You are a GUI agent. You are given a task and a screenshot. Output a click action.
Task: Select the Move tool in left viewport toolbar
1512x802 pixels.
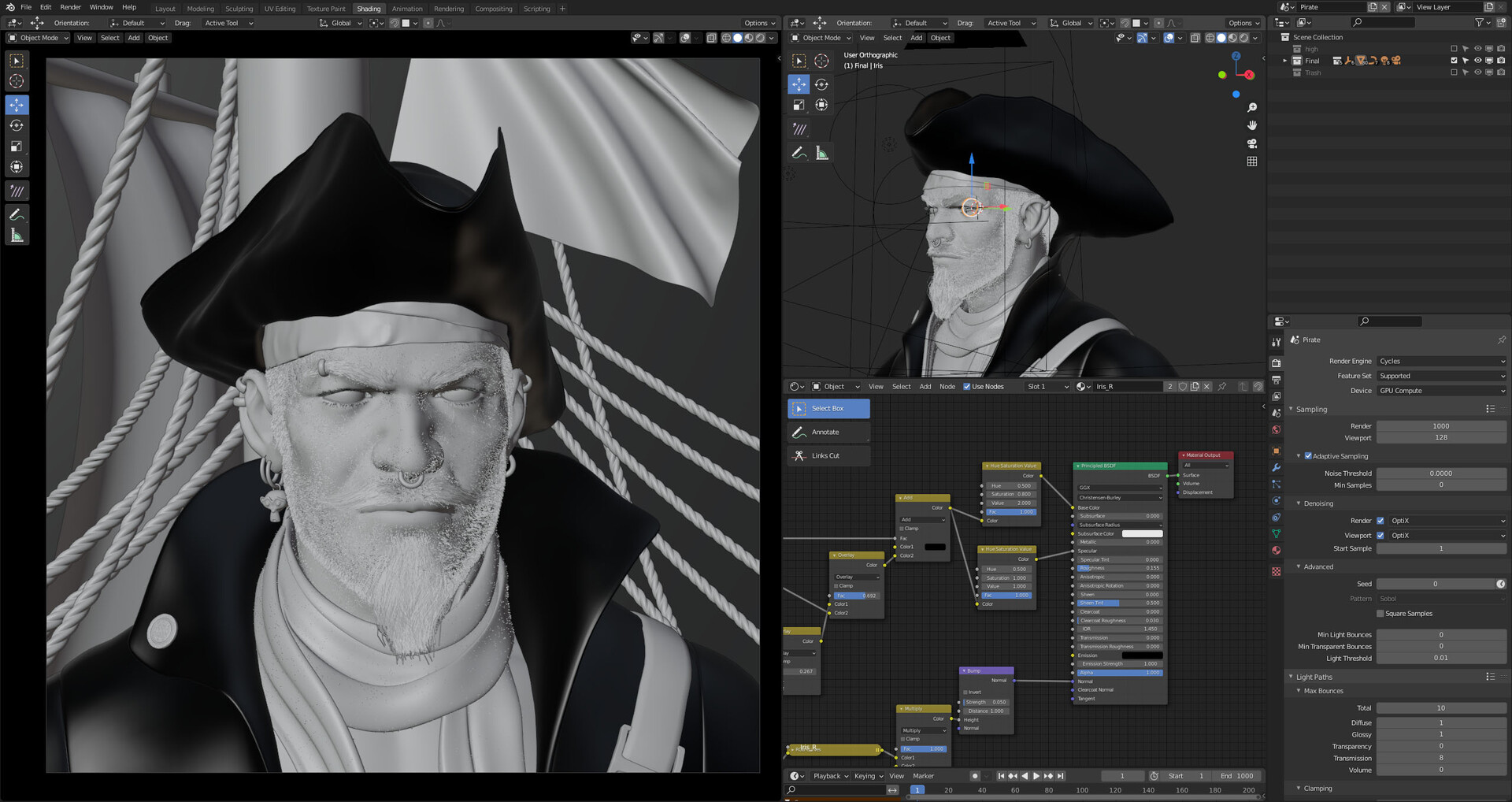[17, 105]
